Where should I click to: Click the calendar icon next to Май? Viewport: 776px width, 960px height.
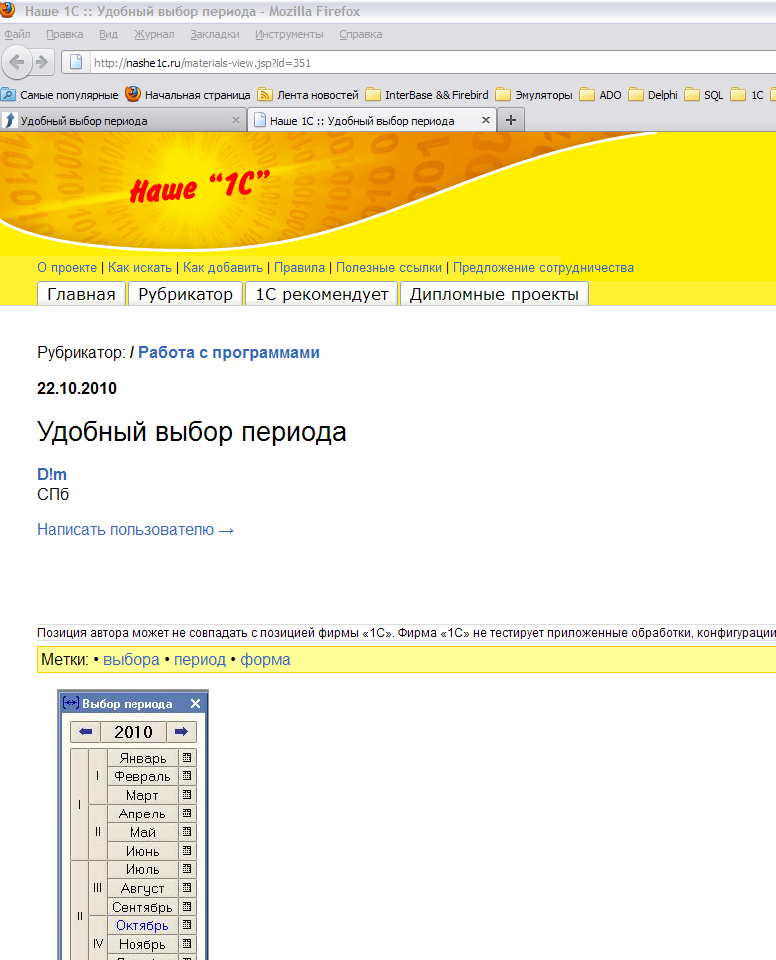tap(187, 831)
